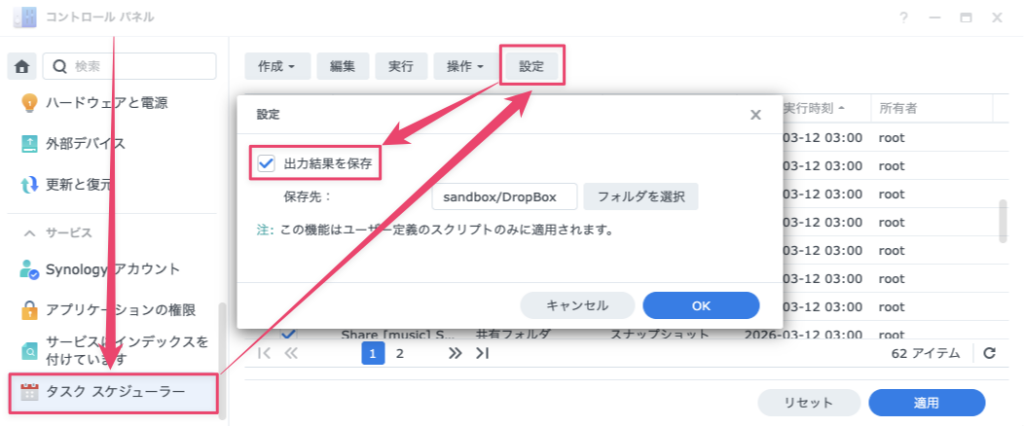
Task: Toggle the Save output results (出力結果を保存) checkbox
Action: pyautogui.click(x=266, y=163)
